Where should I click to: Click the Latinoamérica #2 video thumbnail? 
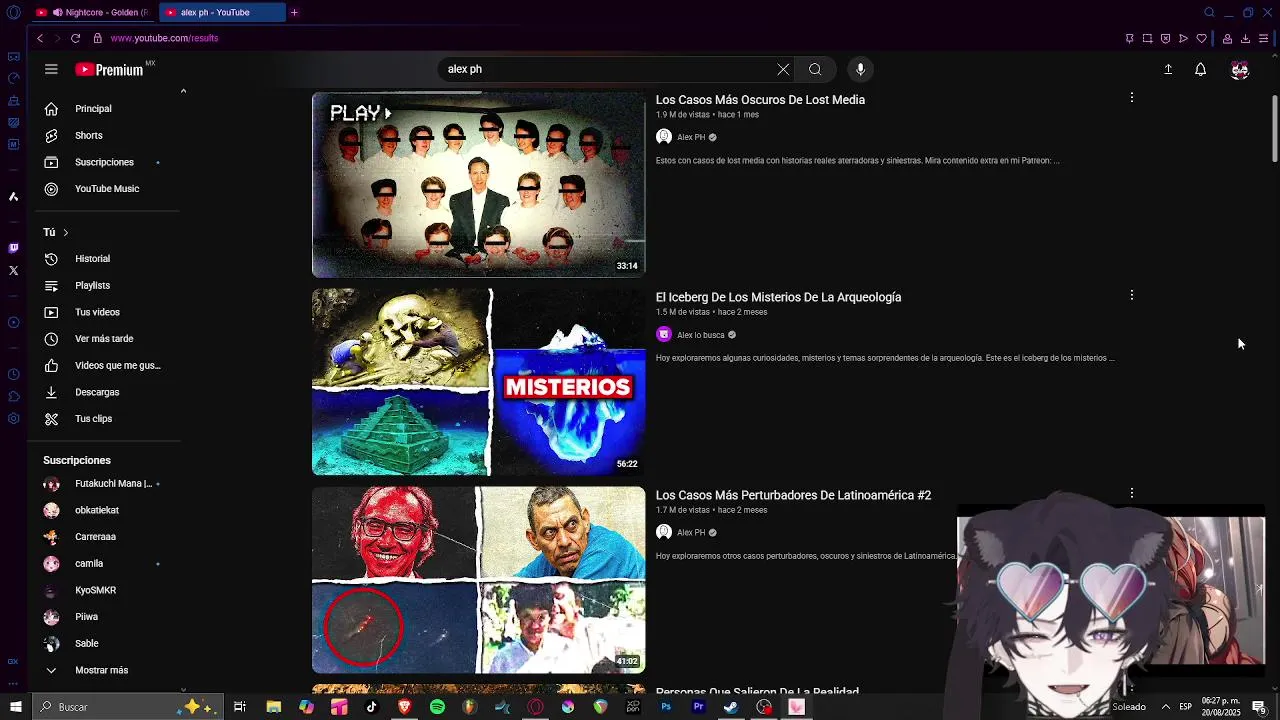point(478,580)
